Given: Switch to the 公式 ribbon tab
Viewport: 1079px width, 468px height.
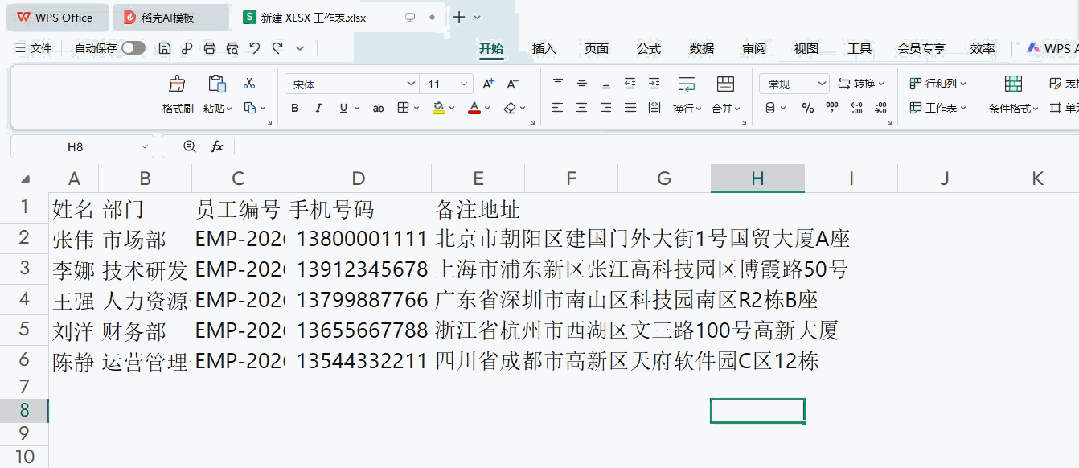Looking at the screenshot, I should (649, 48).
